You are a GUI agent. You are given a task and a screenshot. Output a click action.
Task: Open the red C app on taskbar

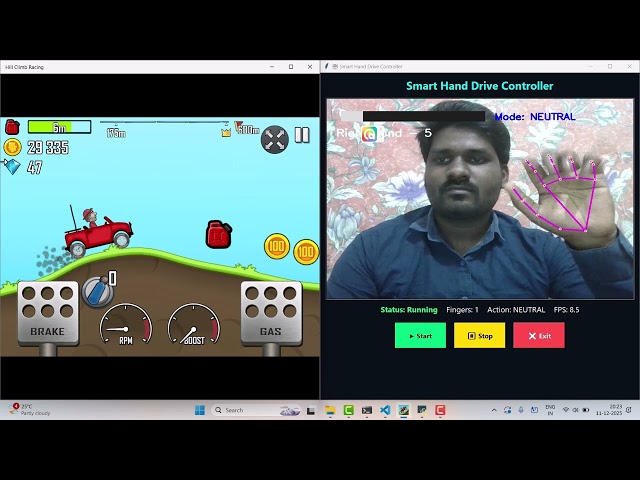point(440,410)
